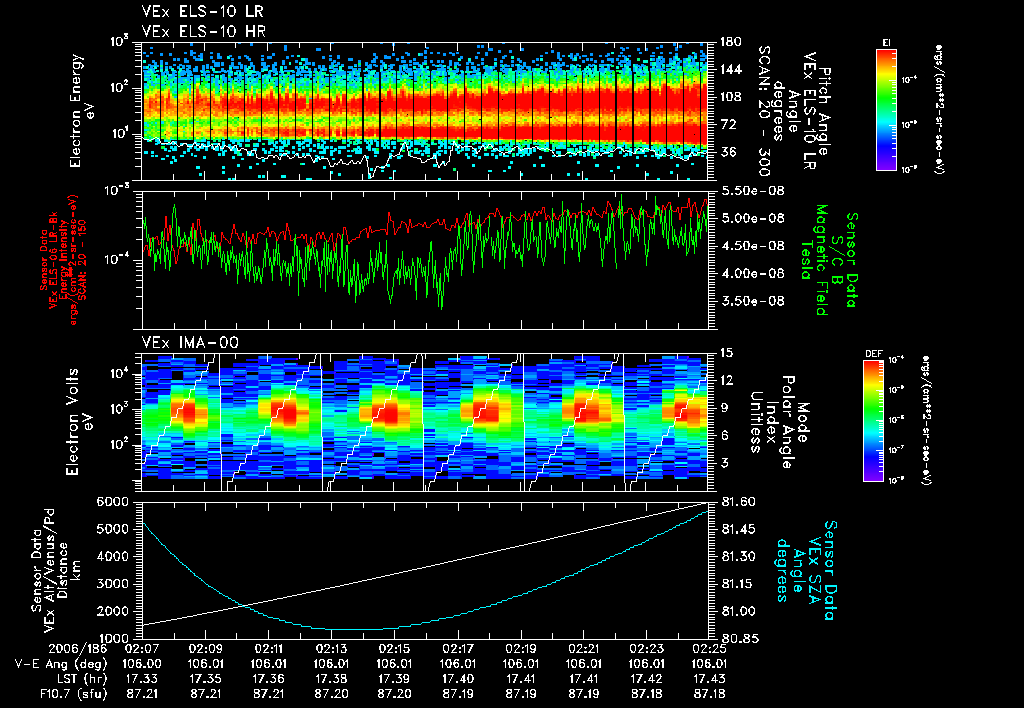Click the '02:25' time tick label

point(709,649)
